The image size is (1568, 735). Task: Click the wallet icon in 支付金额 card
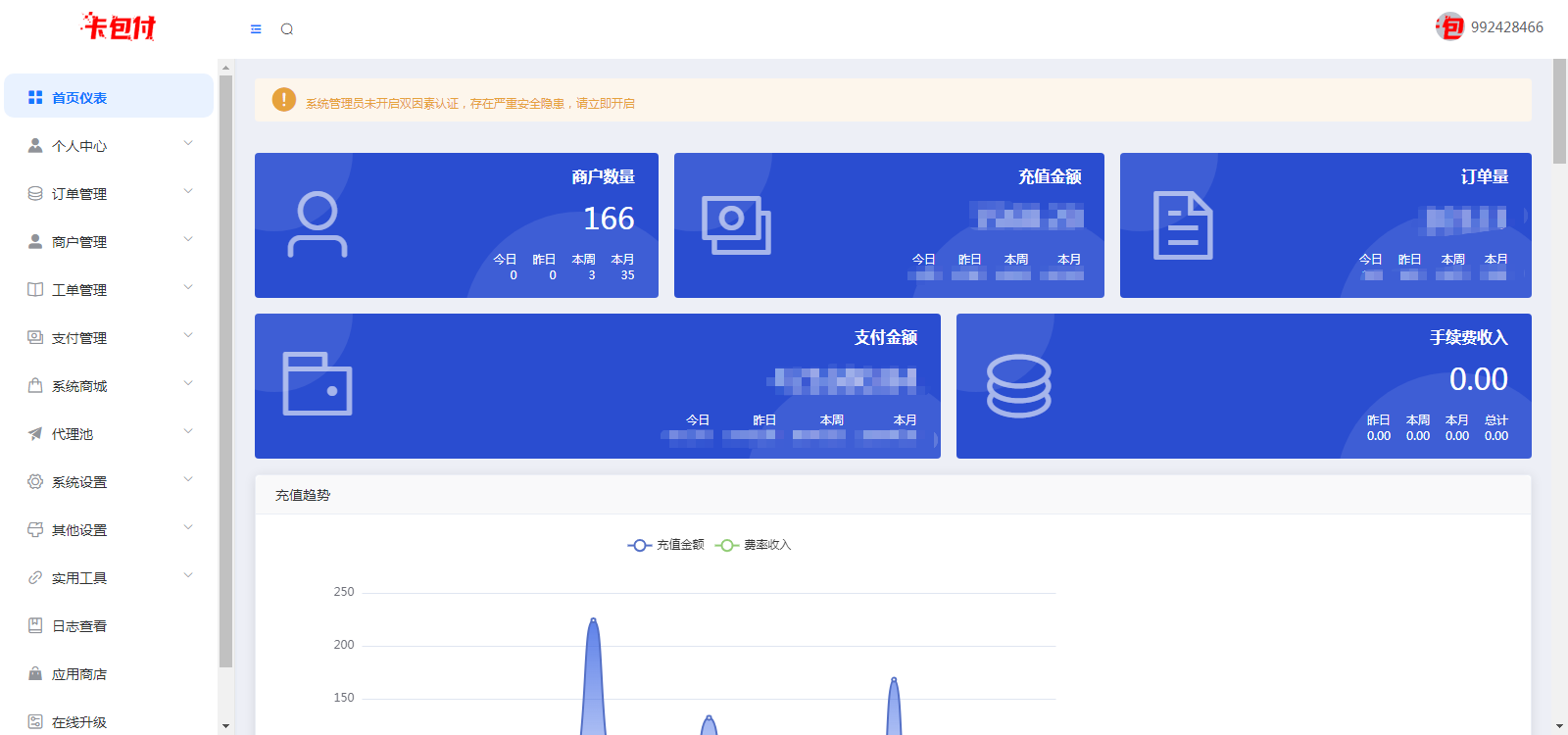[x=318, y=384]
